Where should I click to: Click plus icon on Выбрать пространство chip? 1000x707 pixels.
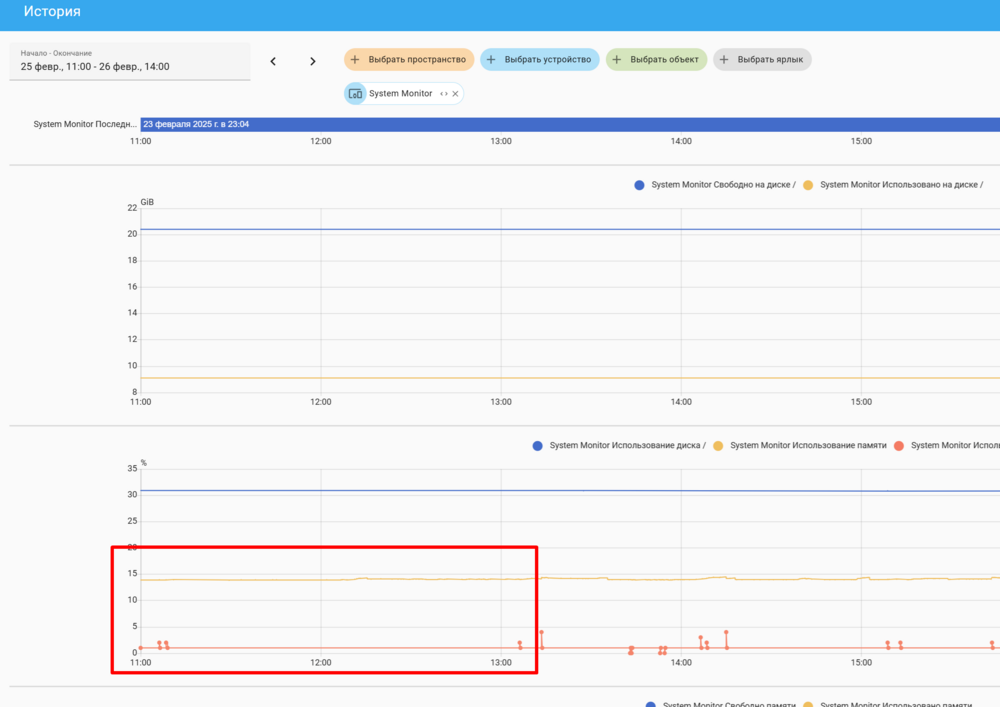355,60
